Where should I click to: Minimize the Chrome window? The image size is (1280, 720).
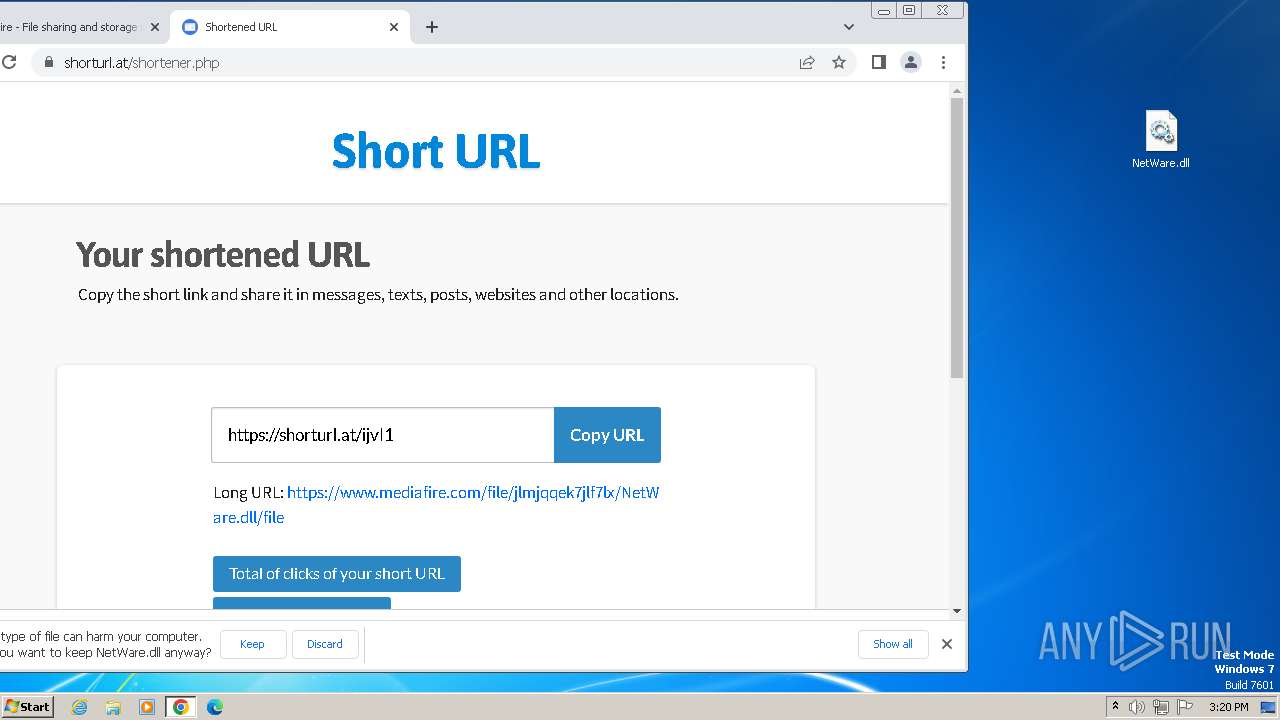[x=884, y=10]
